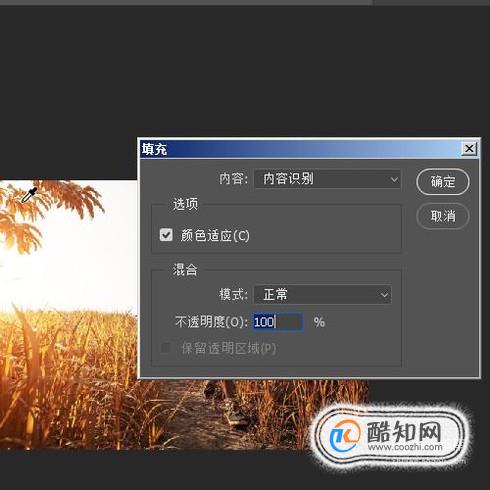
Task: Open the 正常 blend mode dropdown
Action: point(323,295)
